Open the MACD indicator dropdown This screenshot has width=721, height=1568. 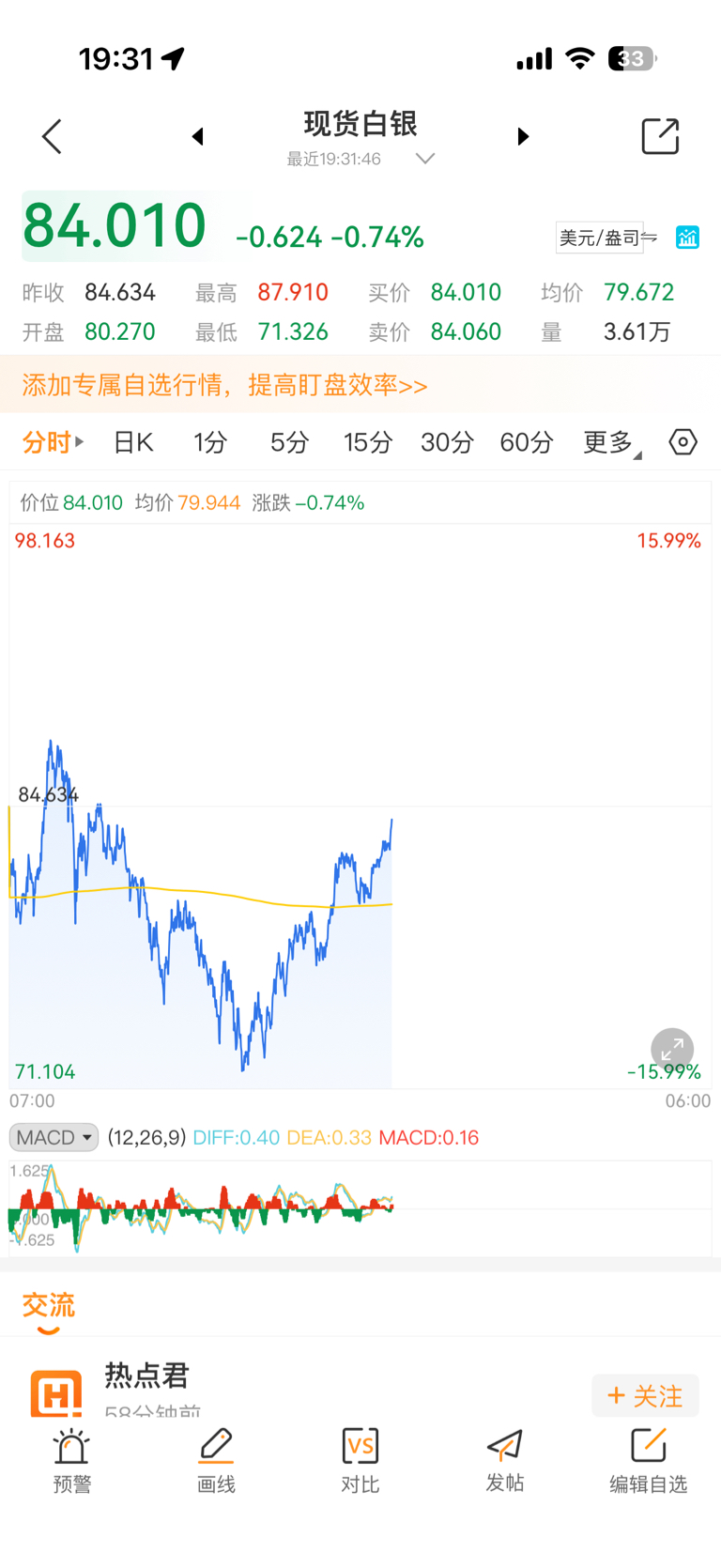click(x=54, y=1137)
